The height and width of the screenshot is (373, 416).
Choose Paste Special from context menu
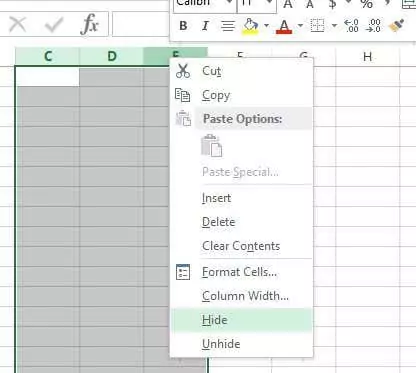click(x=240, y=172)
